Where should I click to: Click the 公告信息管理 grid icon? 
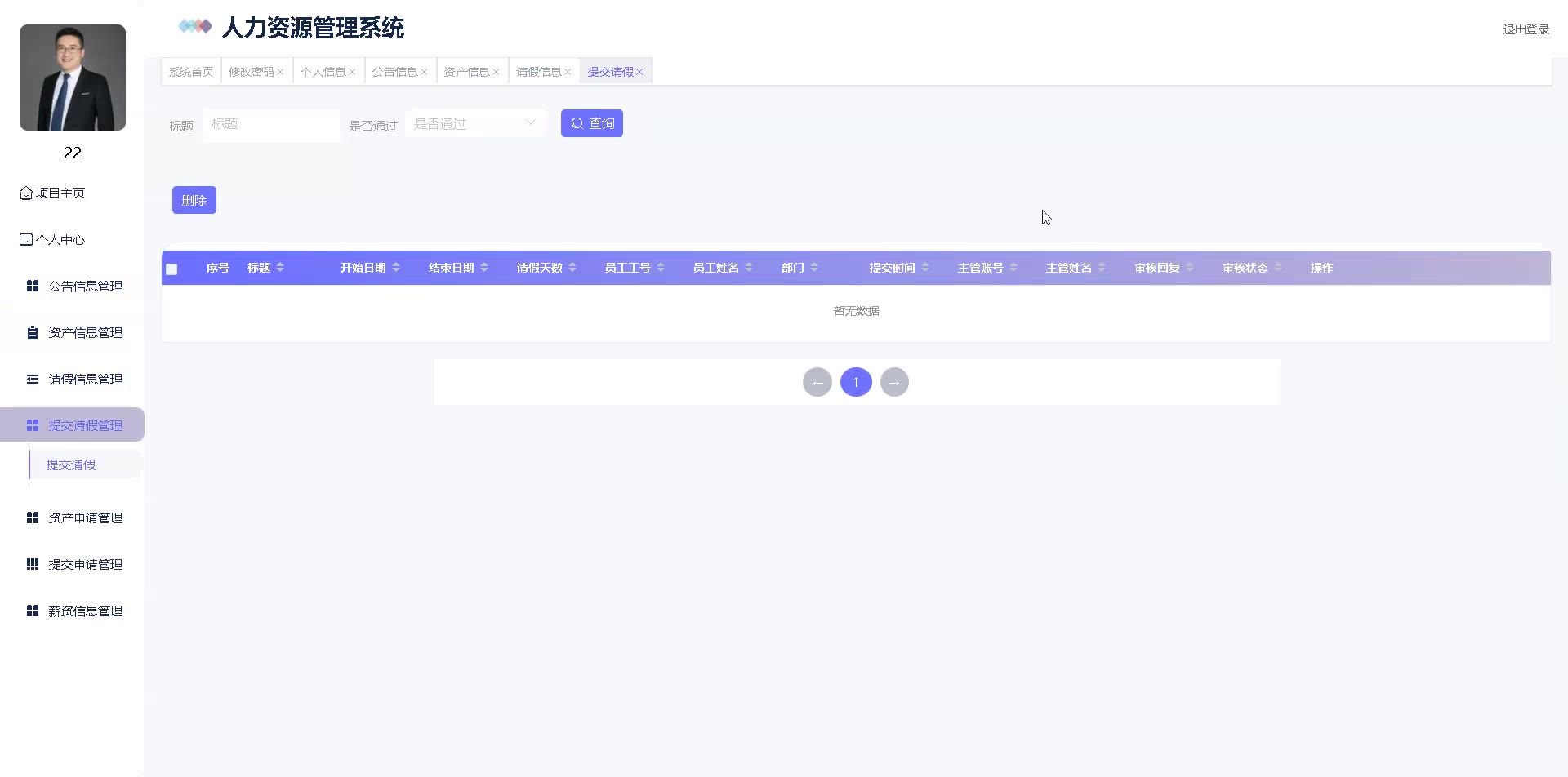tap(33, 286)
